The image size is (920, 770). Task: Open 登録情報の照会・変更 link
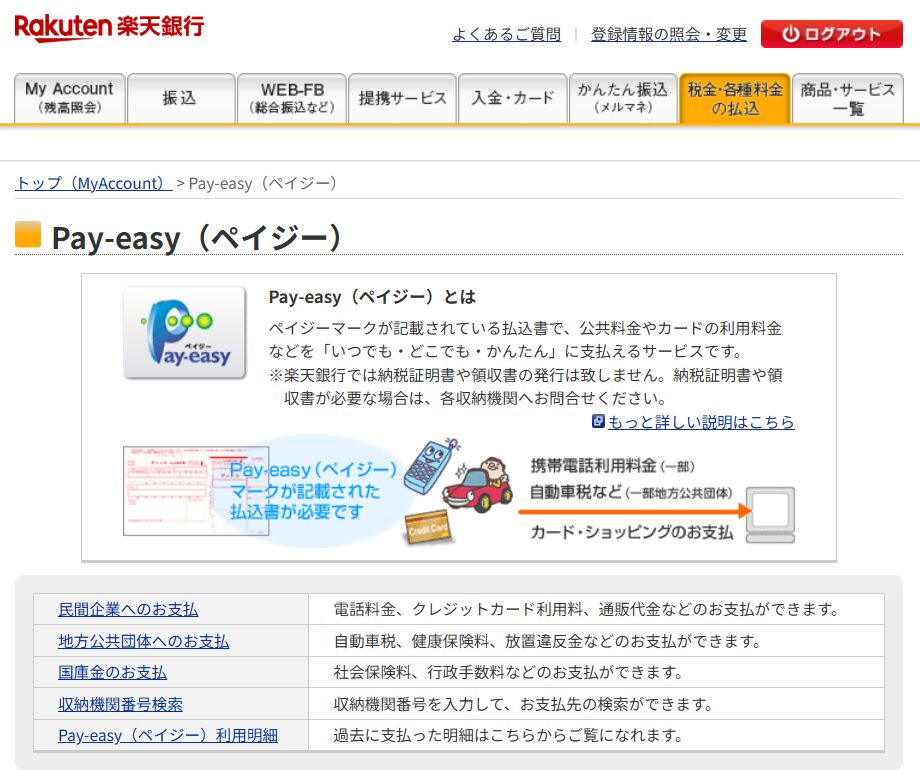coord(668,35)
